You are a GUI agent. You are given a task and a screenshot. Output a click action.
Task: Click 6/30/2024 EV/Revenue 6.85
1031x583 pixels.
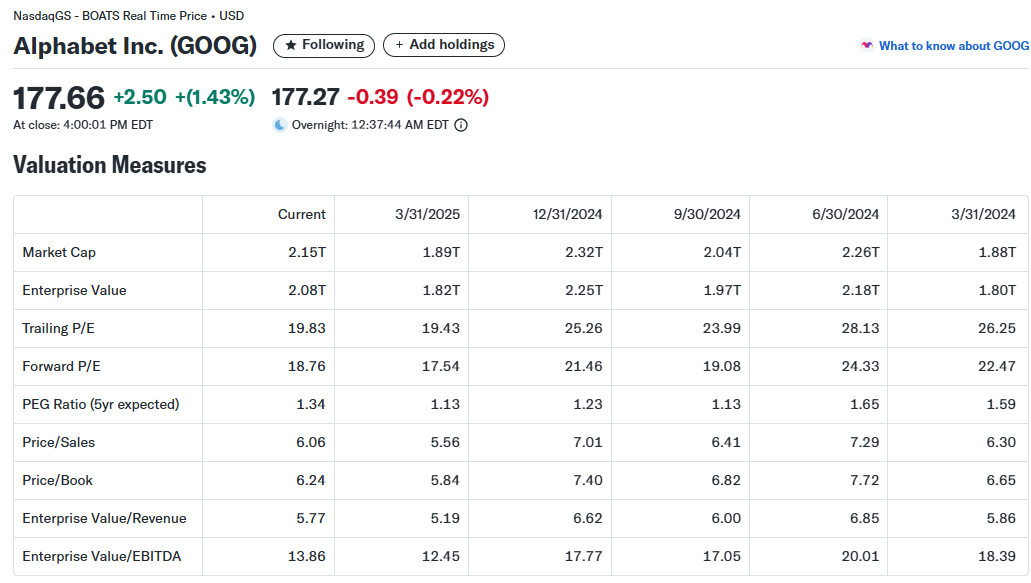click(x=865, y=519)
